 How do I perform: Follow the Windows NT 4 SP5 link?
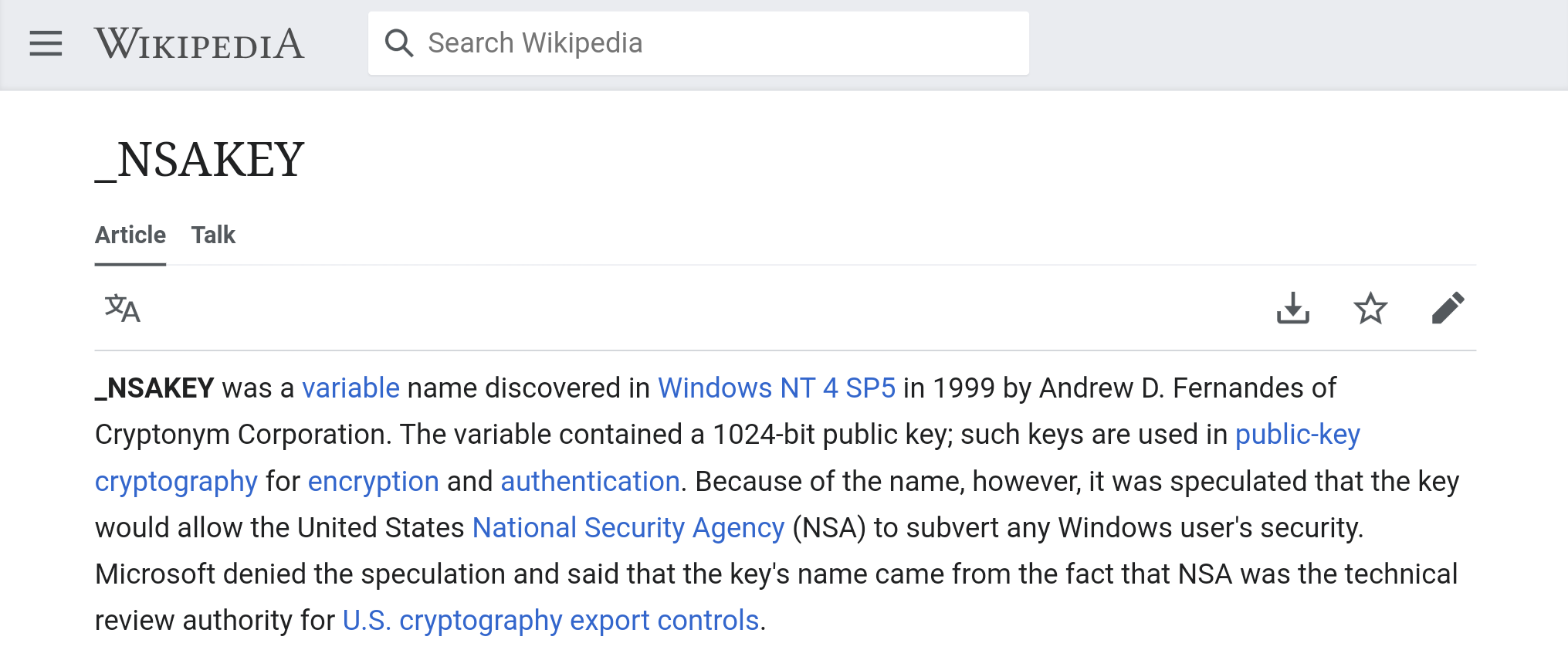coord(776,388)
